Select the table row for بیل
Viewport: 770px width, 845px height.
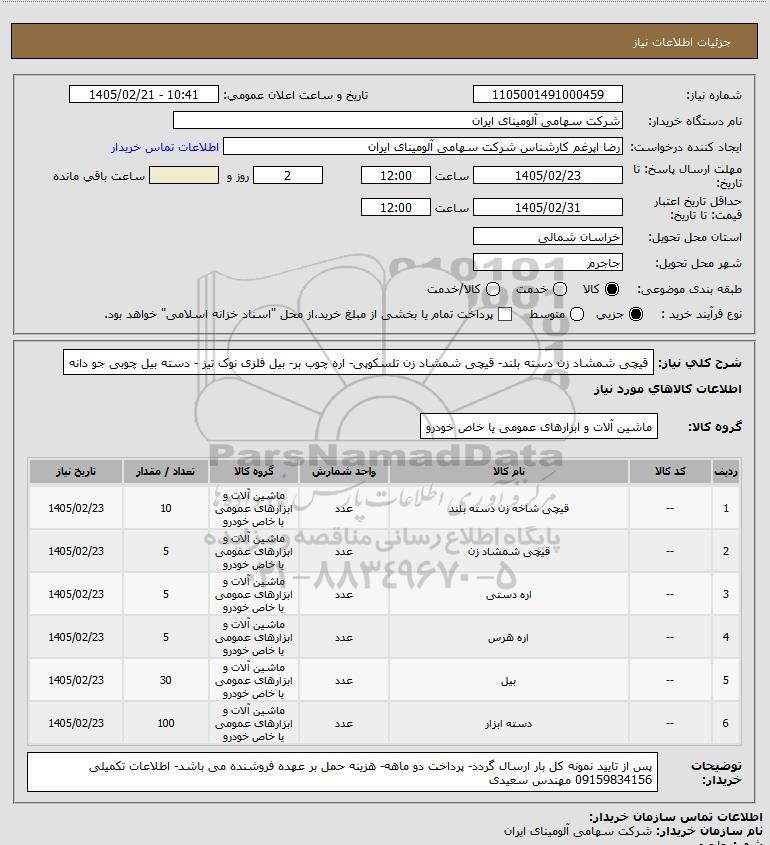385,680
